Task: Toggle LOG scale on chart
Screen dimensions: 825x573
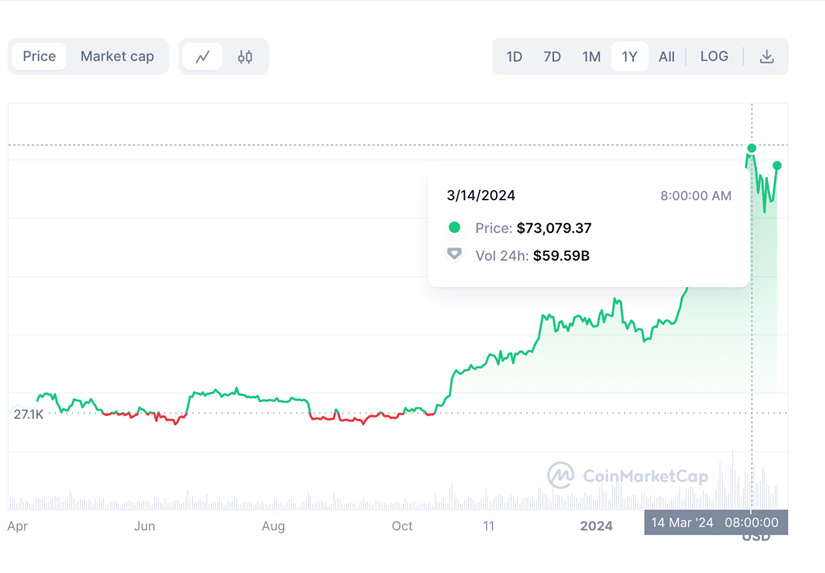Action: point(714,57)
